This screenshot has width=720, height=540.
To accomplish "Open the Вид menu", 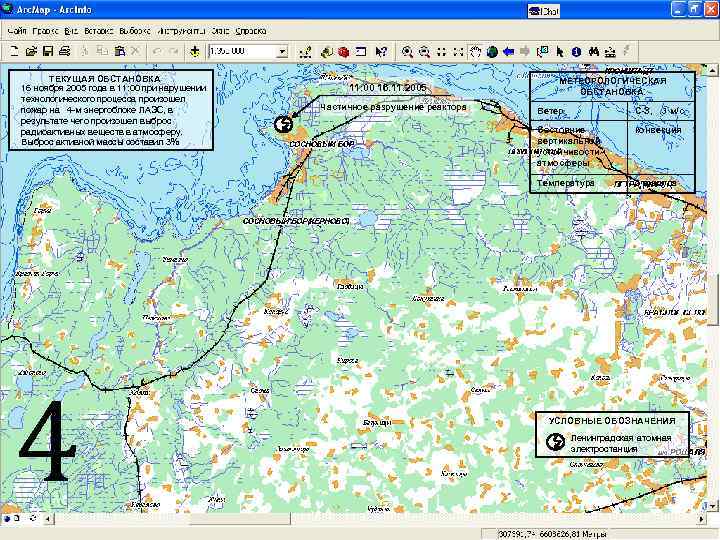I will tap(71, 31).
